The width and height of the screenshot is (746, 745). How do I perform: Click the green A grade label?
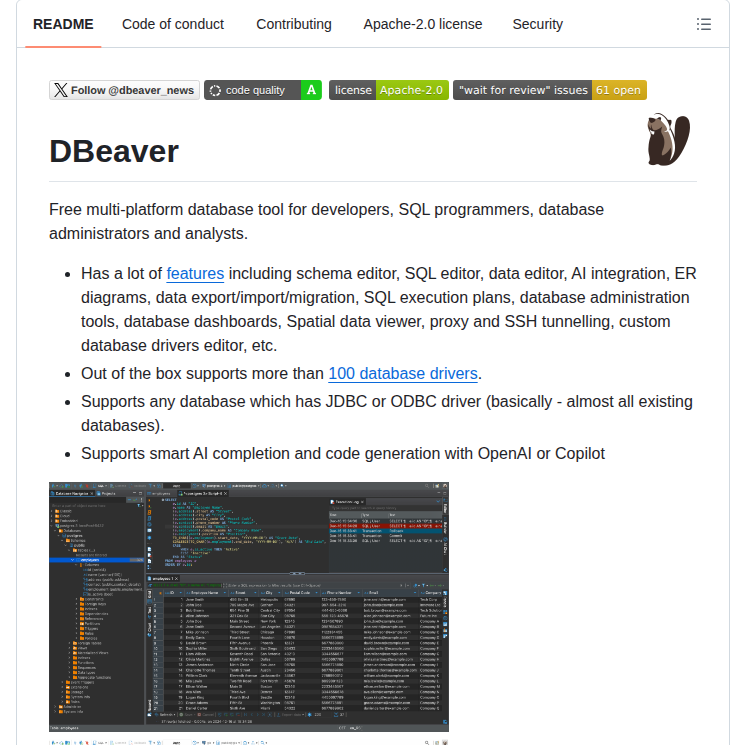coord(311,90)
